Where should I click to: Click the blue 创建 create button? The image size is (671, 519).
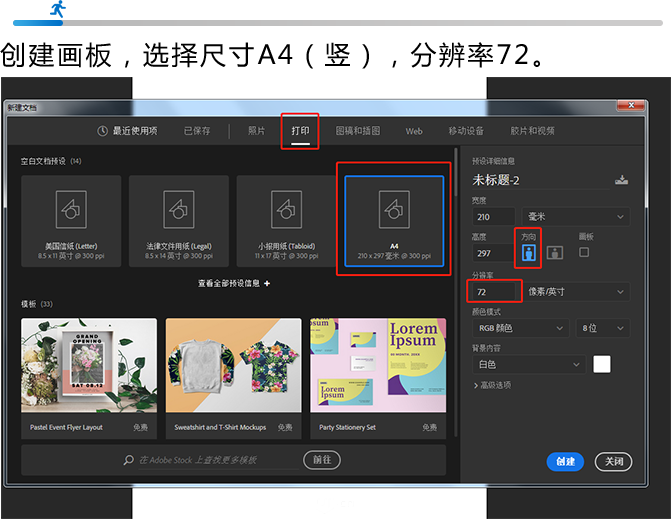(x=565, y=462)
